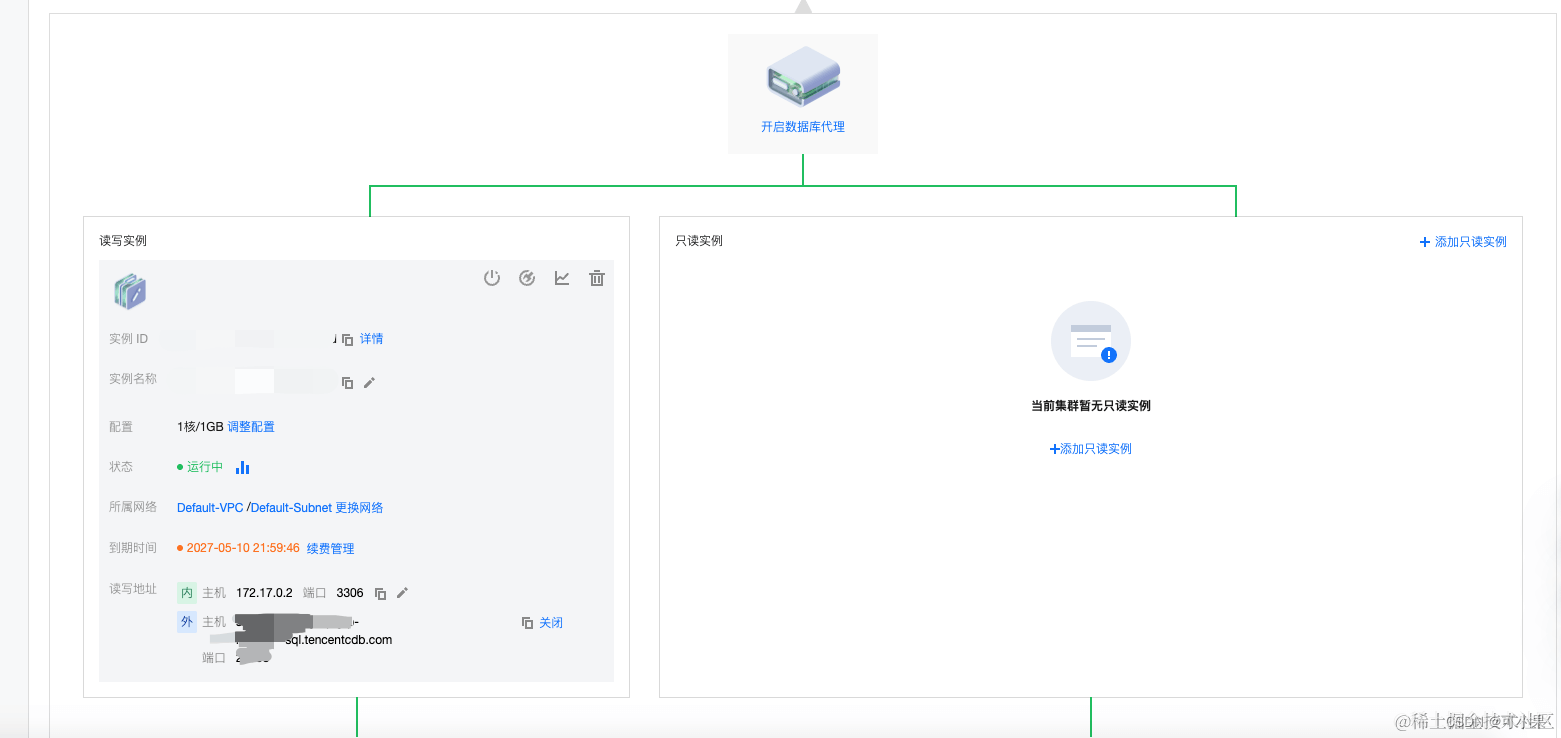Image resolution: width=1561 pixels, height=738 pixels.
Task: Copy the instance ID (实例 ID)
Action: pyautogui.click(x=348, y=340)
